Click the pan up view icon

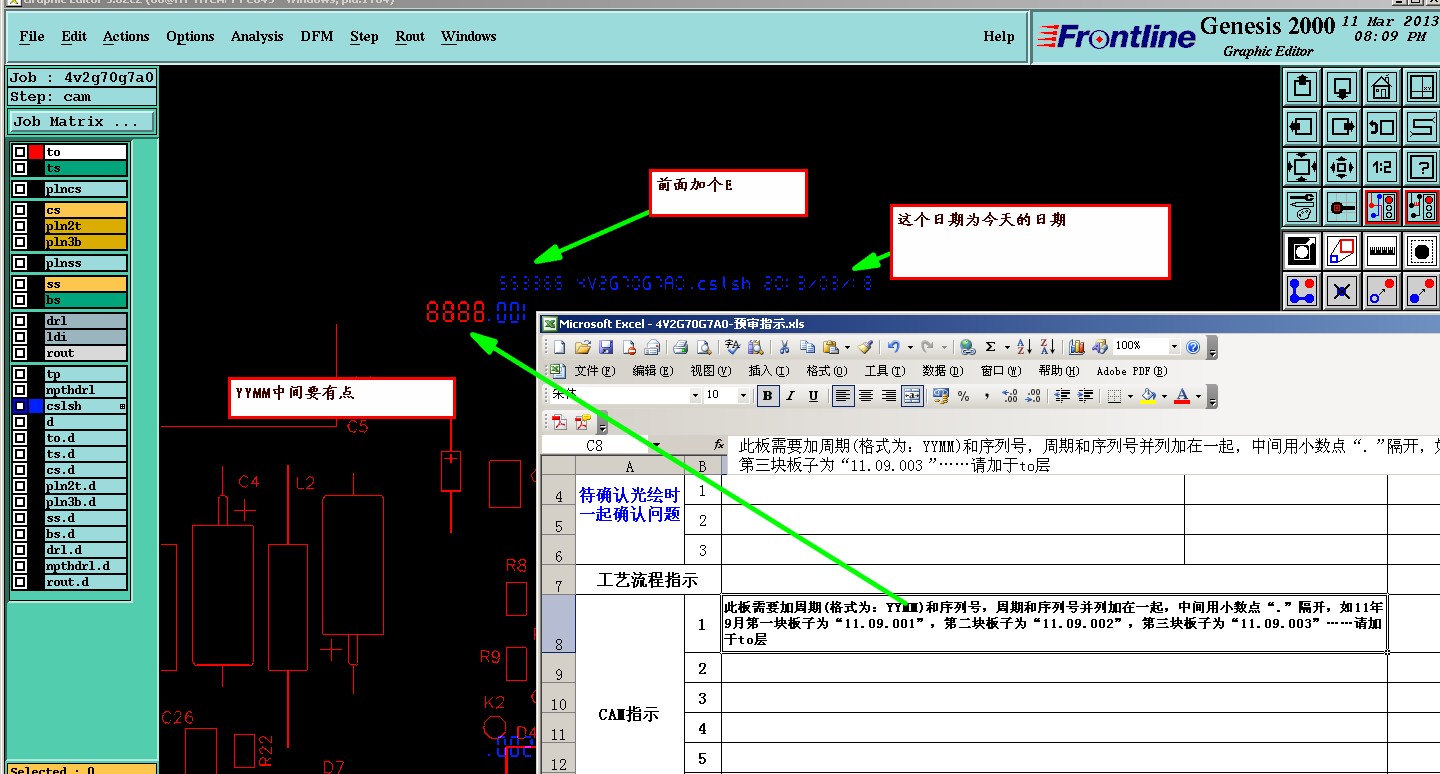[1302, 87]
